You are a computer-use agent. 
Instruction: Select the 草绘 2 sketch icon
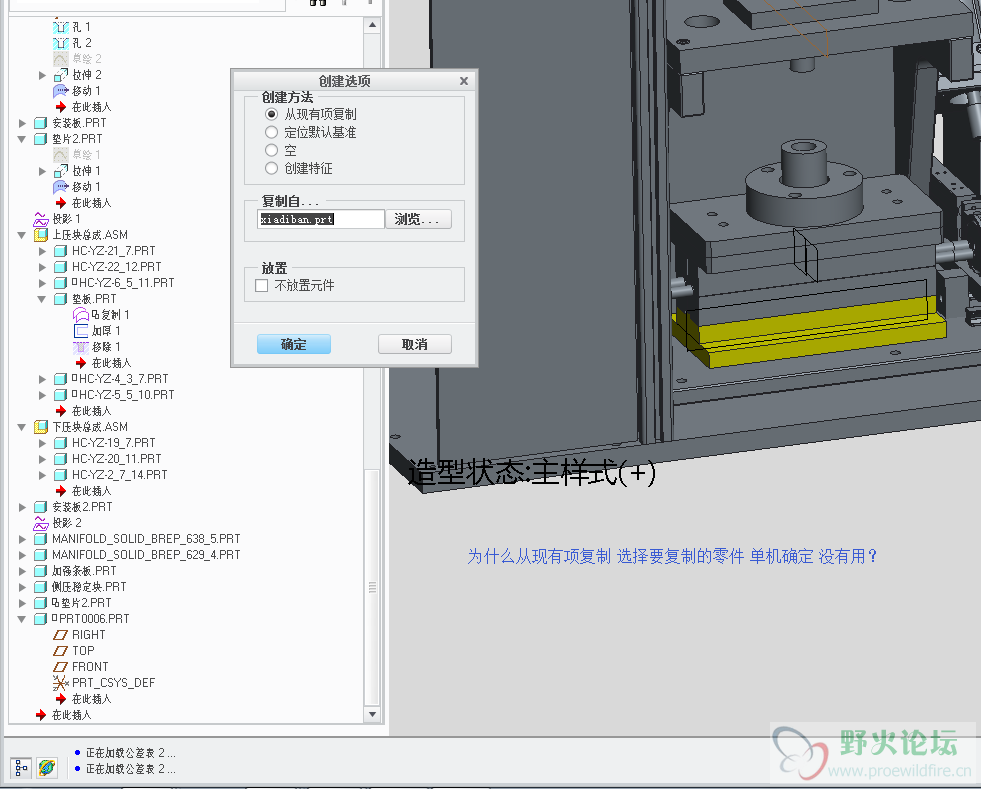[x=61, y=59]
